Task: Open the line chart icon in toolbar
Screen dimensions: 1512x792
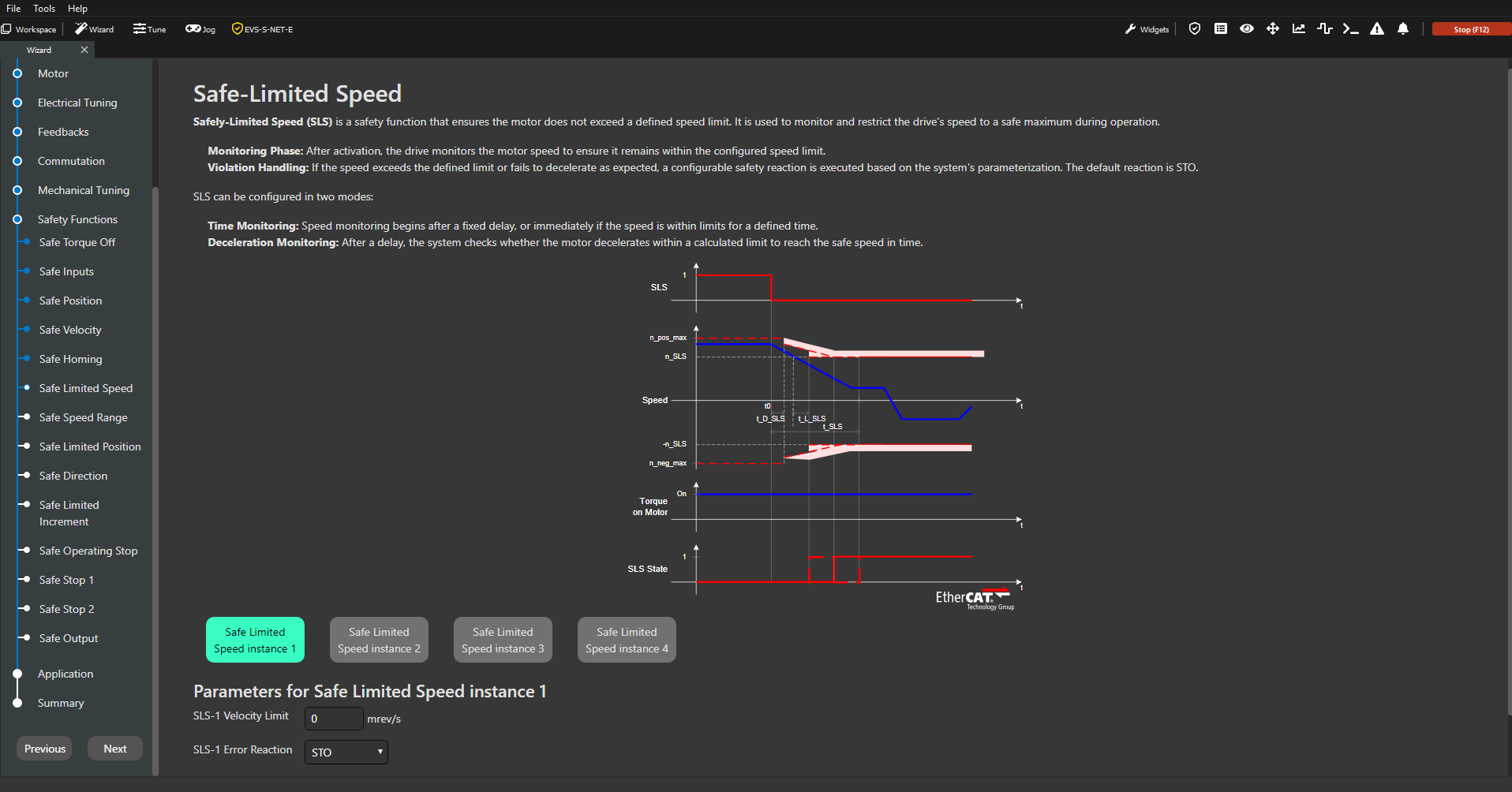Action: click(1298, 29)
